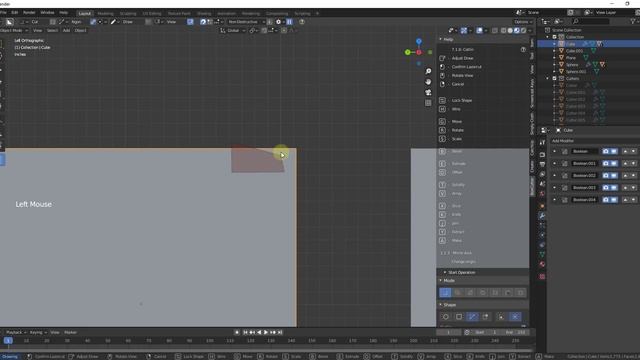Collapse the Help panel section
Screen dimensions: 640x360
[440, 39]
